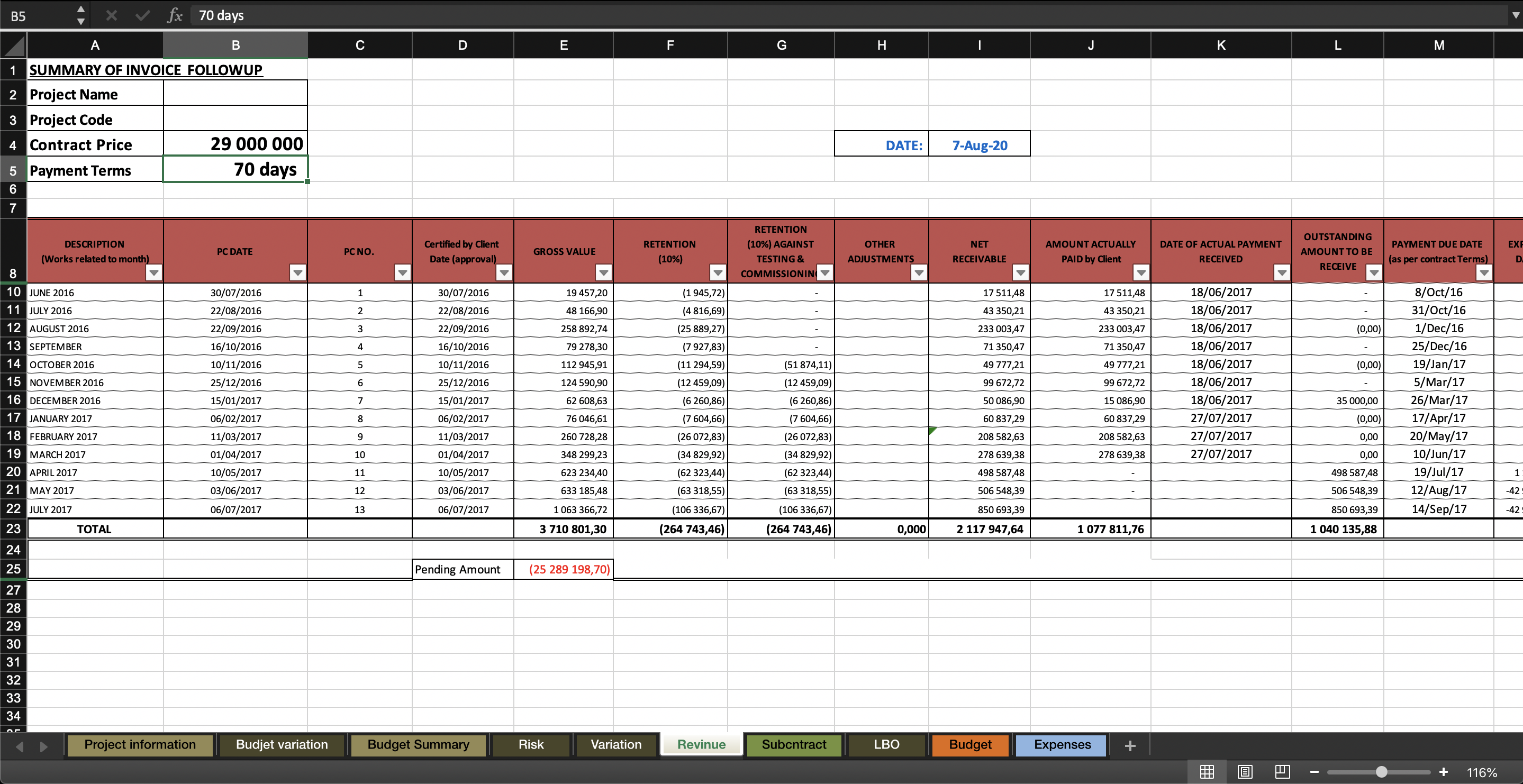Select column E header
Image resolution: width=1523 pixels, height=784 pixels.
coord(564,45)
